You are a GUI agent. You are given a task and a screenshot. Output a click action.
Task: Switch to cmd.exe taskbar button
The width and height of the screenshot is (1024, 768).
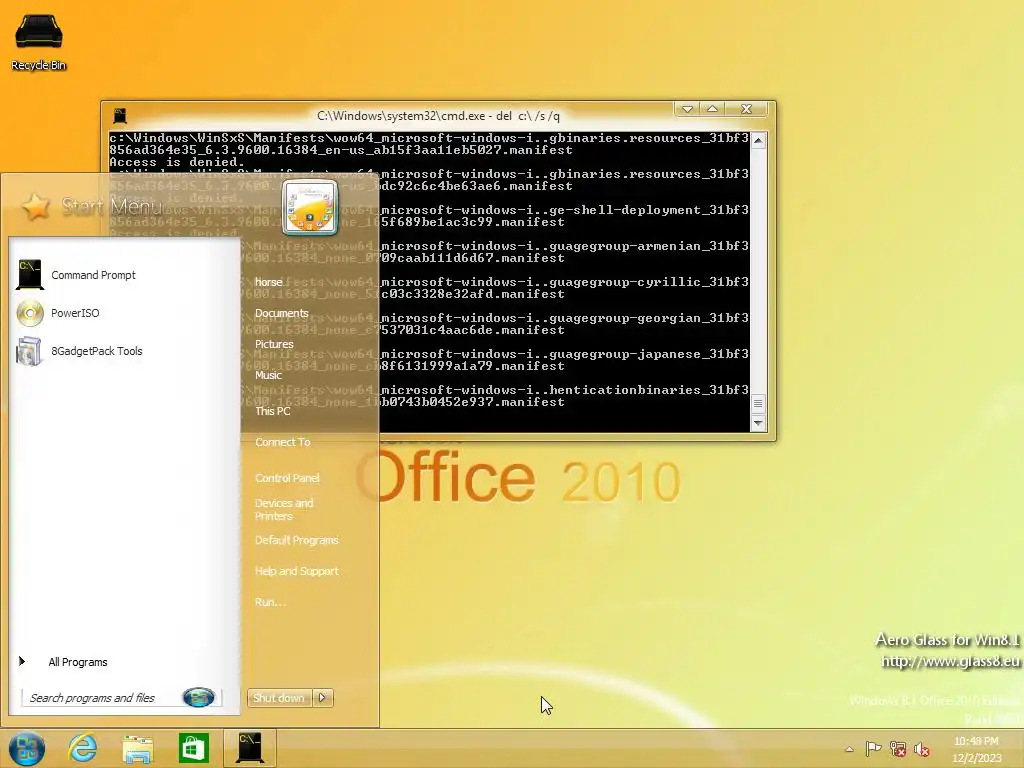point(249,748)
